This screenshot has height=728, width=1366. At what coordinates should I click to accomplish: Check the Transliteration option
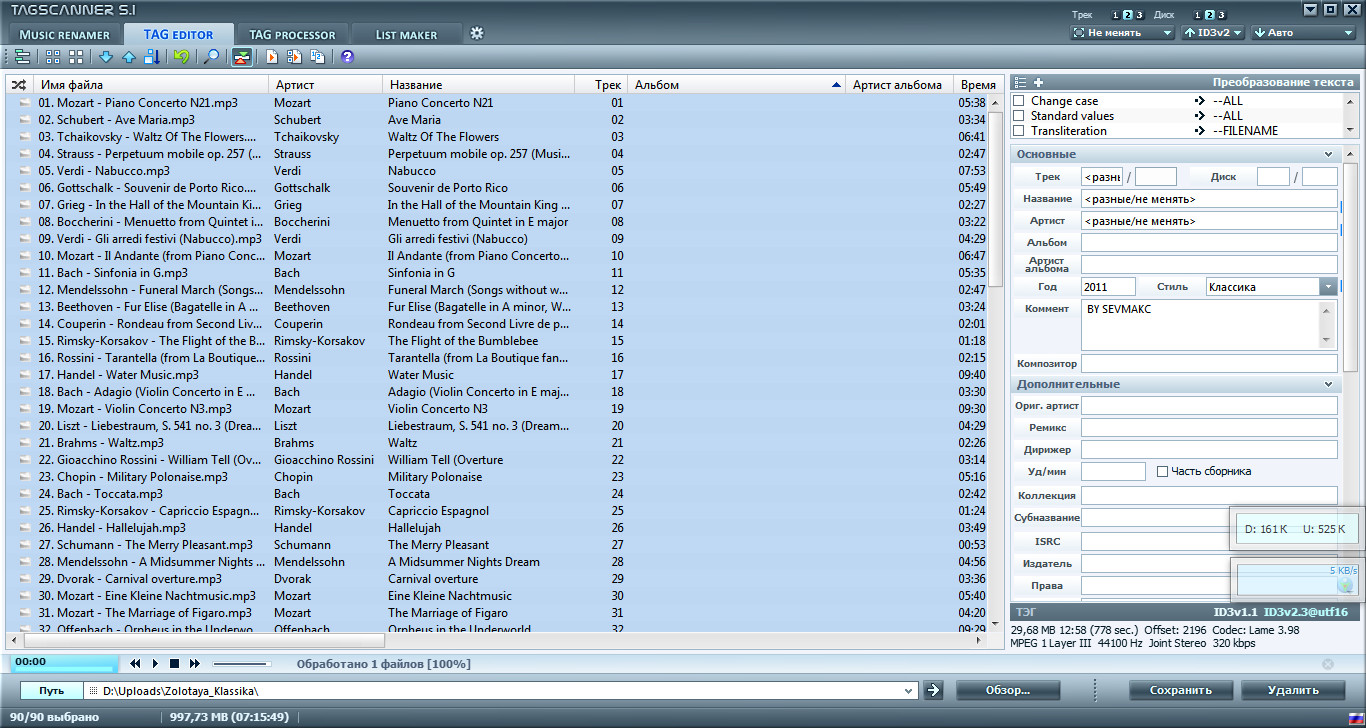[x=1019, y=131]
